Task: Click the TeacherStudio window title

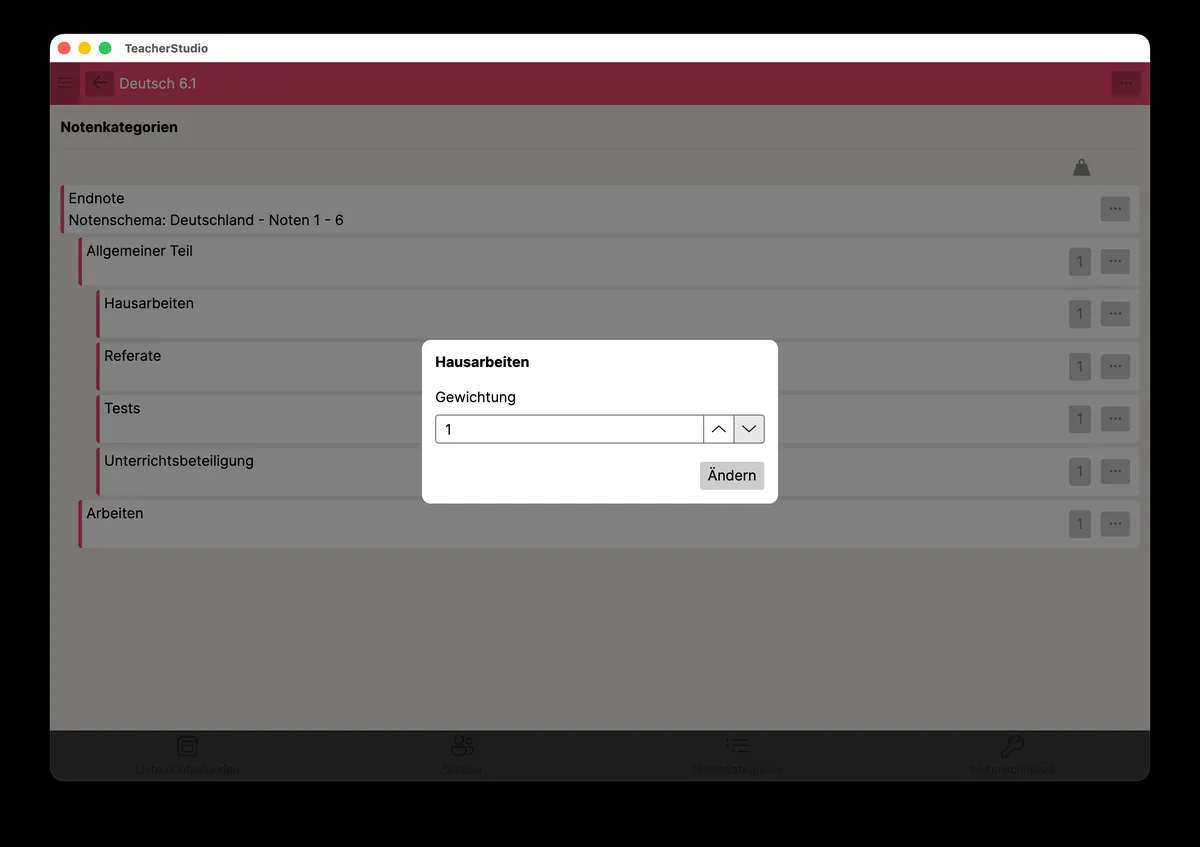Action: 166,48
